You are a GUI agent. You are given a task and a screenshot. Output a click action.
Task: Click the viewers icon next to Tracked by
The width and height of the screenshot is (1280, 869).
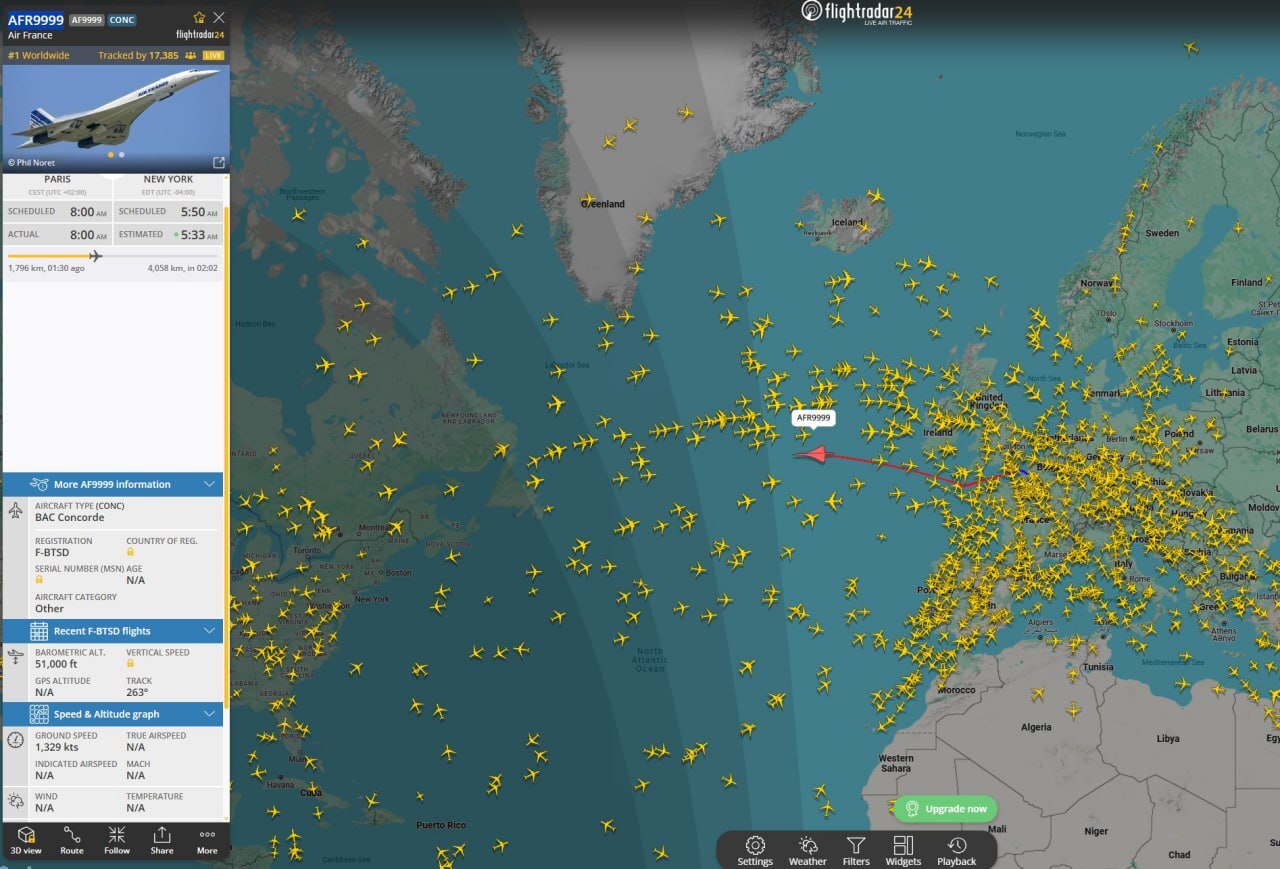(190, 56)
